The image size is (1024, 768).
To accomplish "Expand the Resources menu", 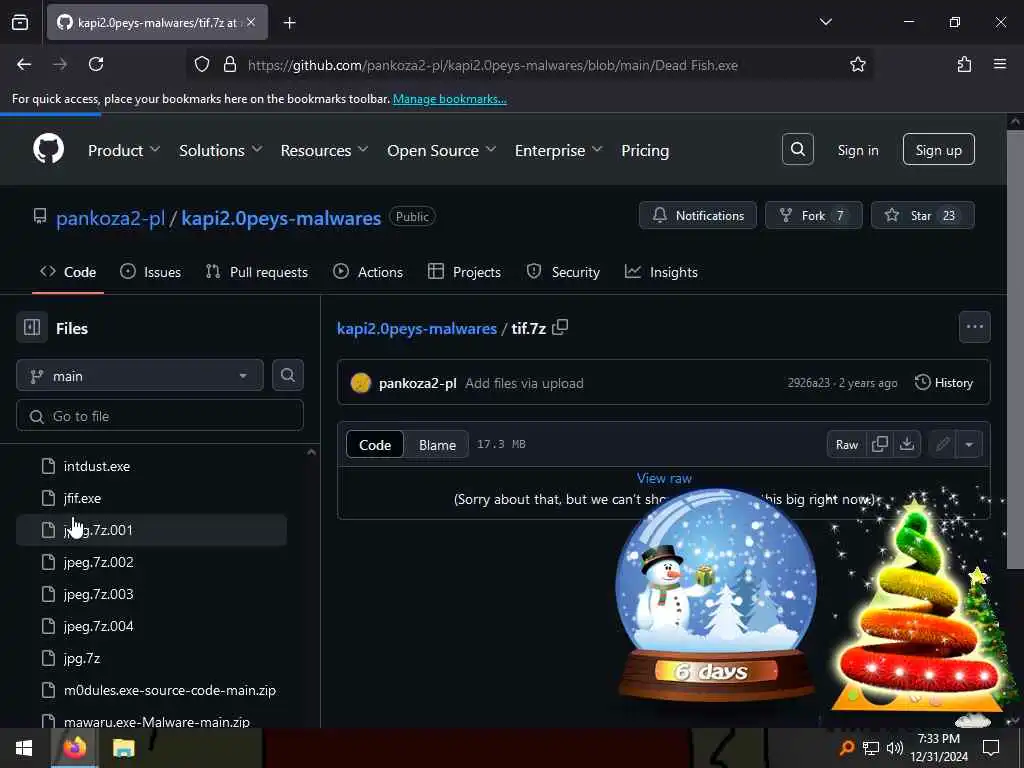I will click(325, 150).
